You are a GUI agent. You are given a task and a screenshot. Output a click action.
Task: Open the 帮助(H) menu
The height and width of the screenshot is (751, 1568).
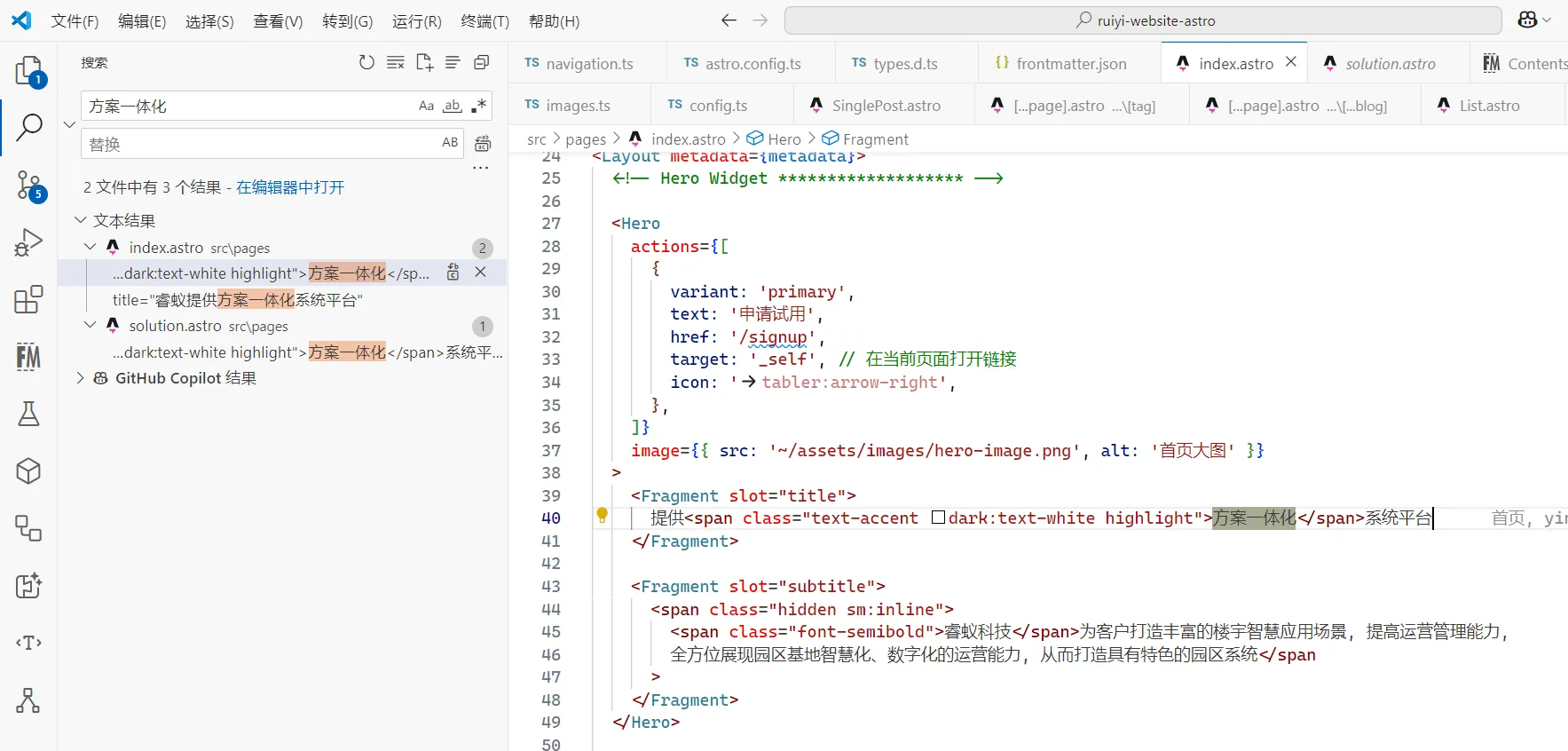554,21
